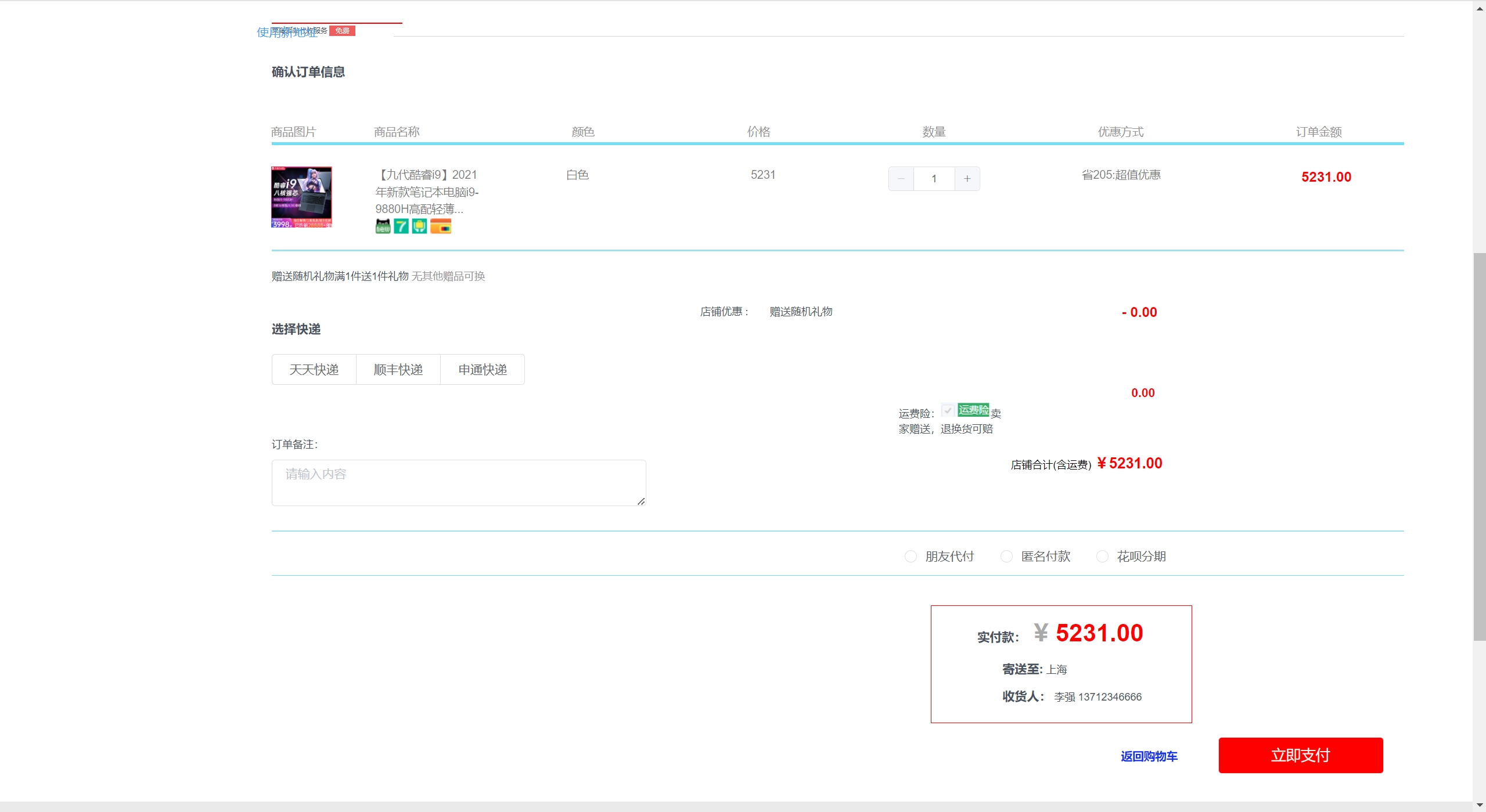Increase quantity with the plus button
This screenshot has width=1486, height=812.
[967, 179]
